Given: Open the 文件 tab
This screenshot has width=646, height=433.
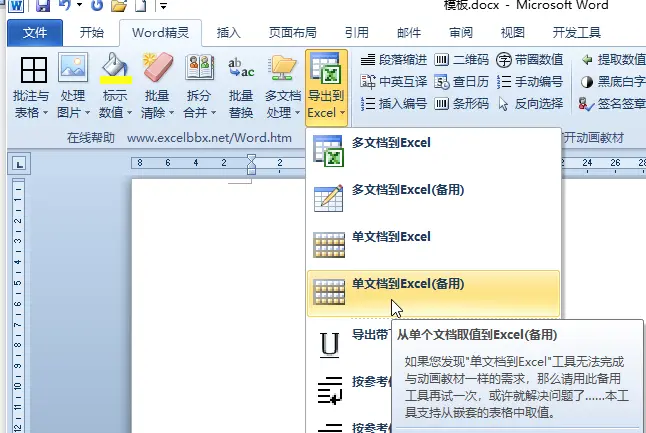Looking at the screenshot, I should click(35, 33).
